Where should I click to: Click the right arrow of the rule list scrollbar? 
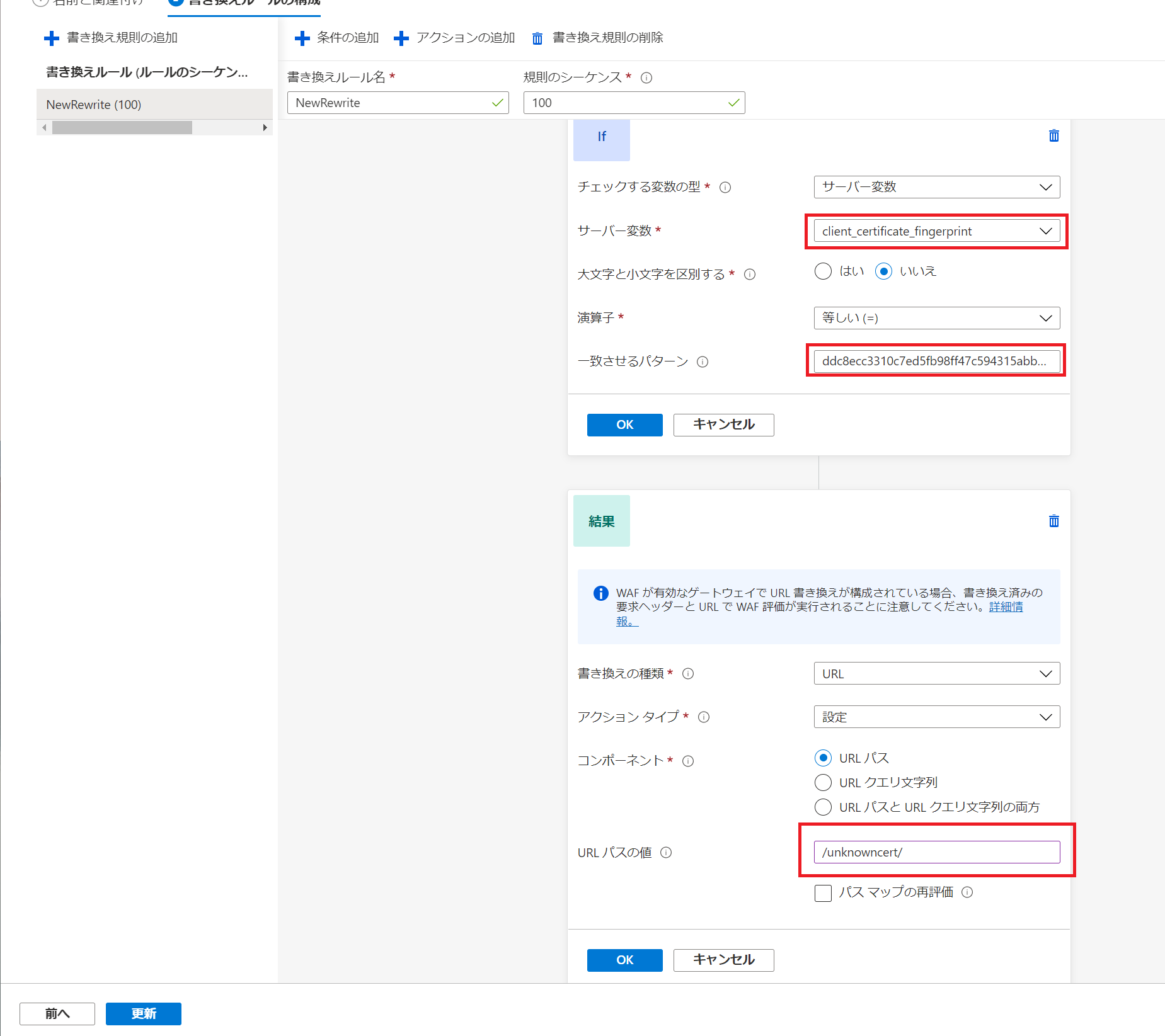pos(265,128)
